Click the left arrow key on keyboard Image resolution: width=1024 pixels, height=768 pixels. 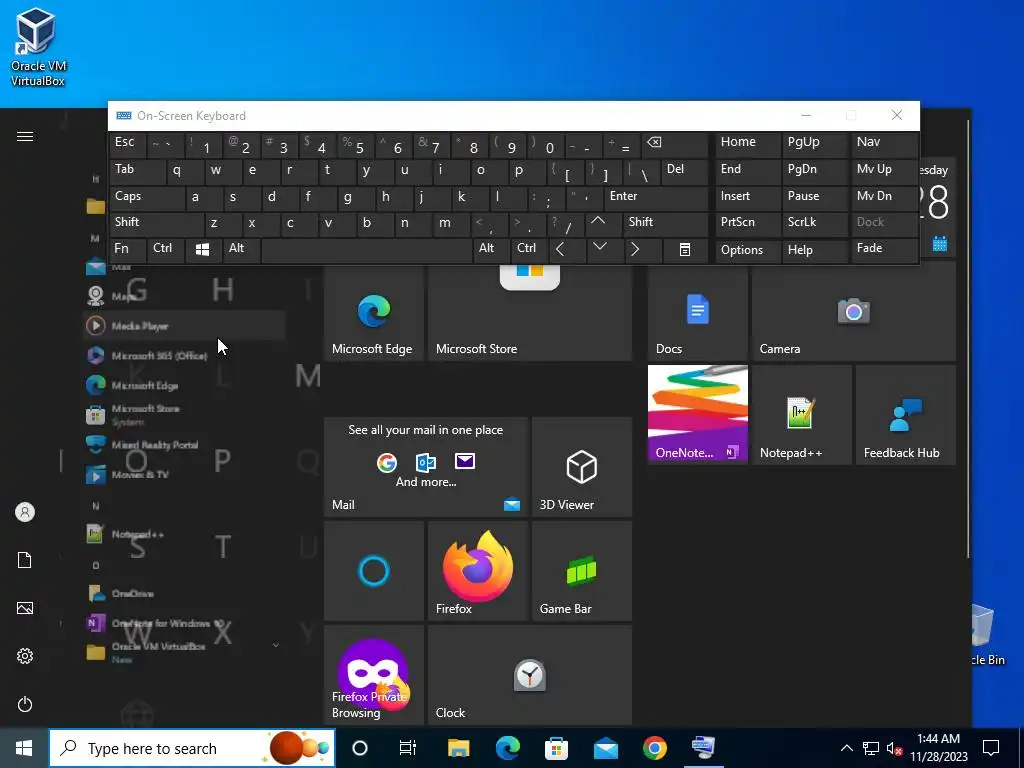[567, 249]
